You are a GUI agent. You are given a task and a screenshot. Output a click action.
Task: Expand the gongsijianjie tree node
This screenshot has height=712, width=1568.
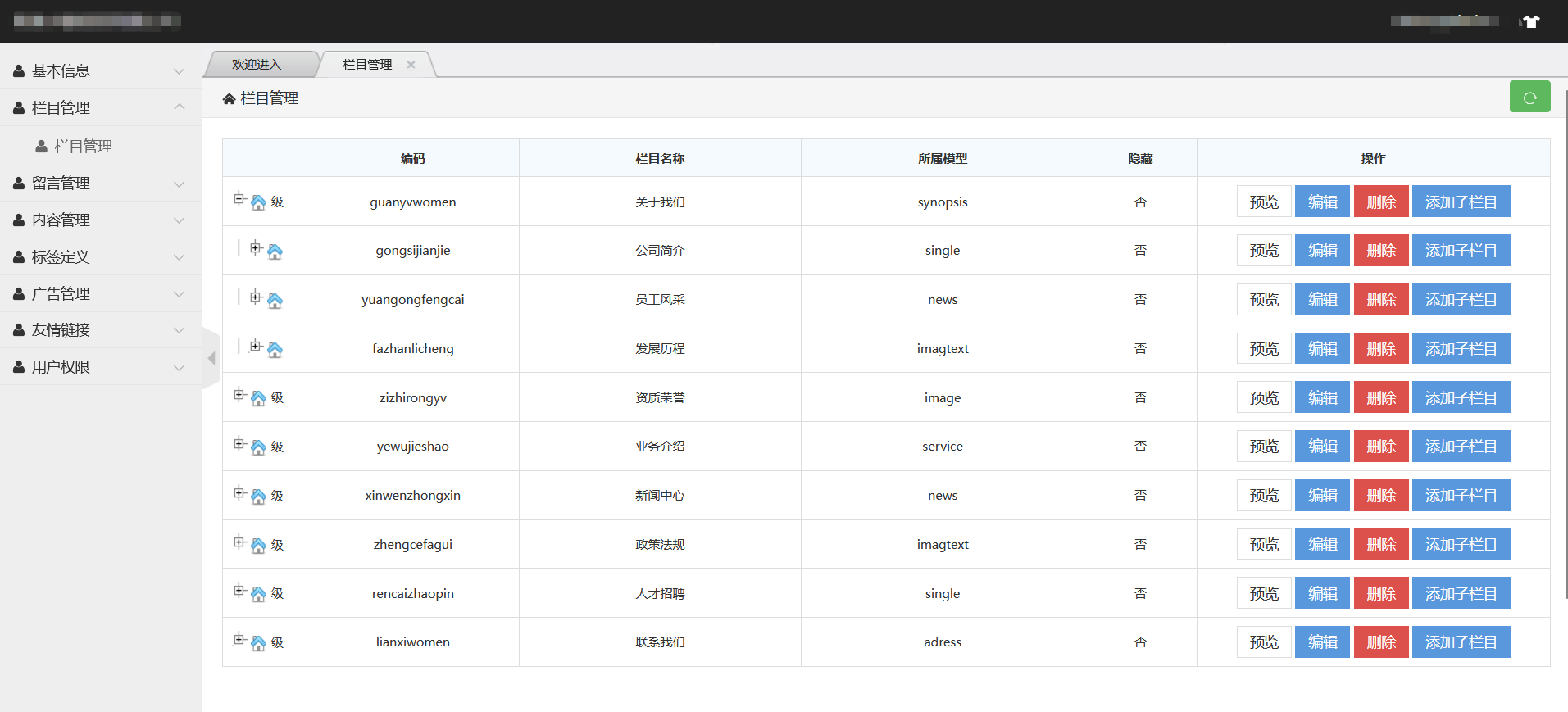[256, 247]
